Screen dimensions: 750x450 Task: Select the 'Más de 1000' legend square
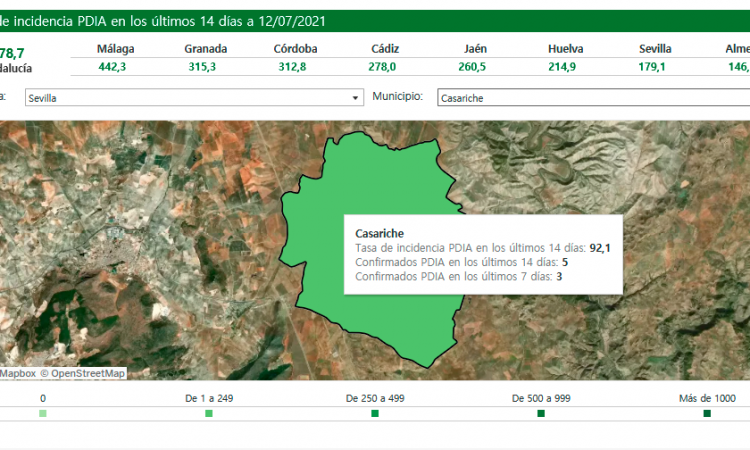pyautogui.click(x=707, y=413)
